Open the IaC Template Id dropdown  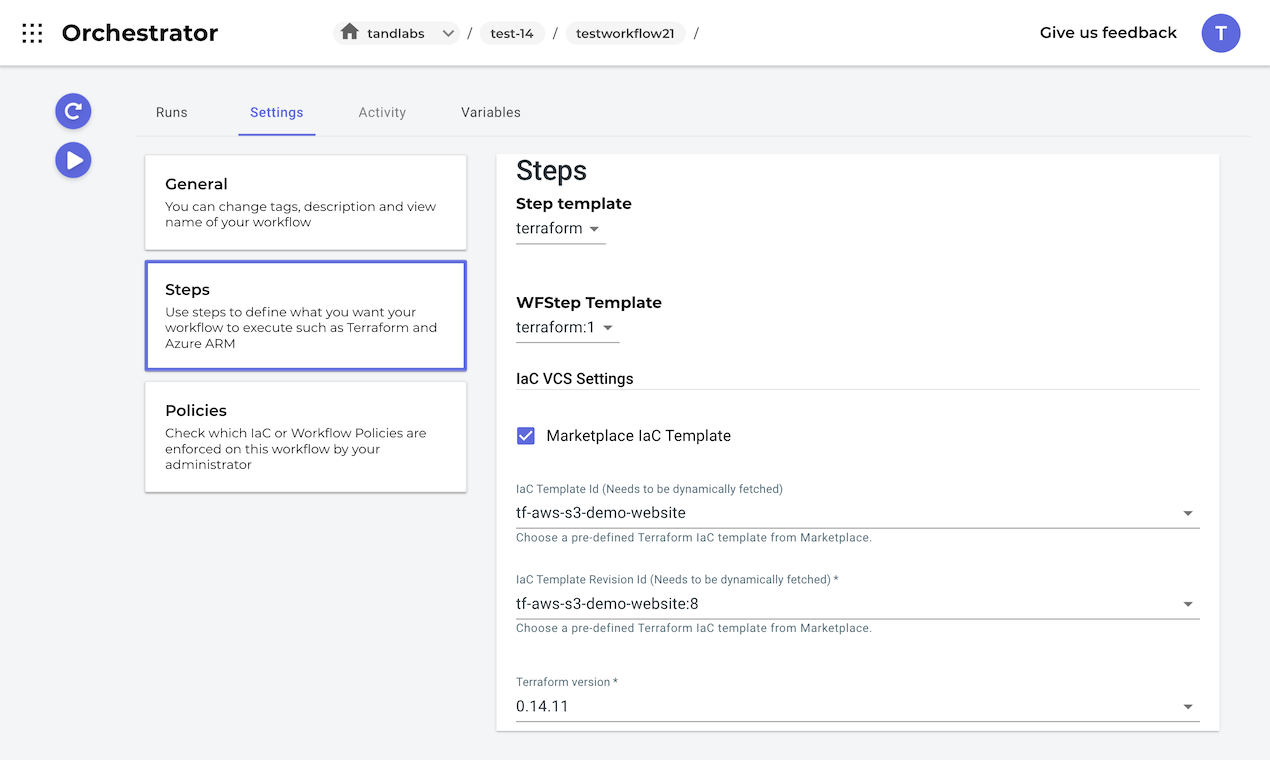tap(857, 513)
